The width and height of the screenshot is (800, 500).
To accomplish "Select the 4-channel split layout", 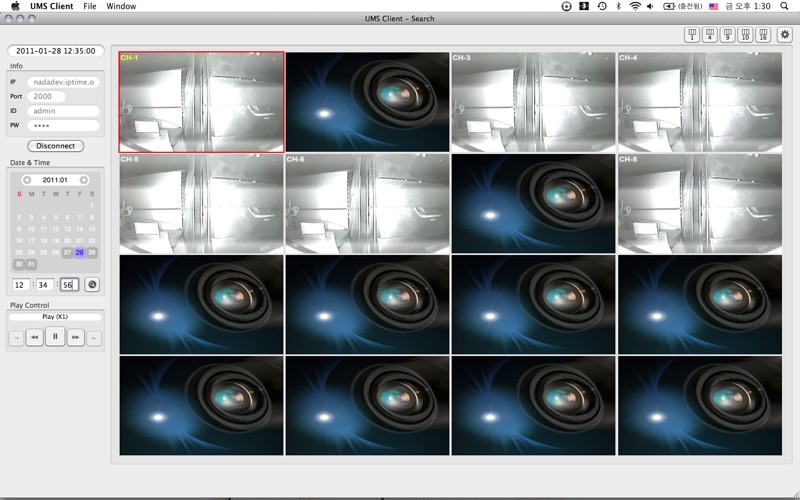I will 710,35.
